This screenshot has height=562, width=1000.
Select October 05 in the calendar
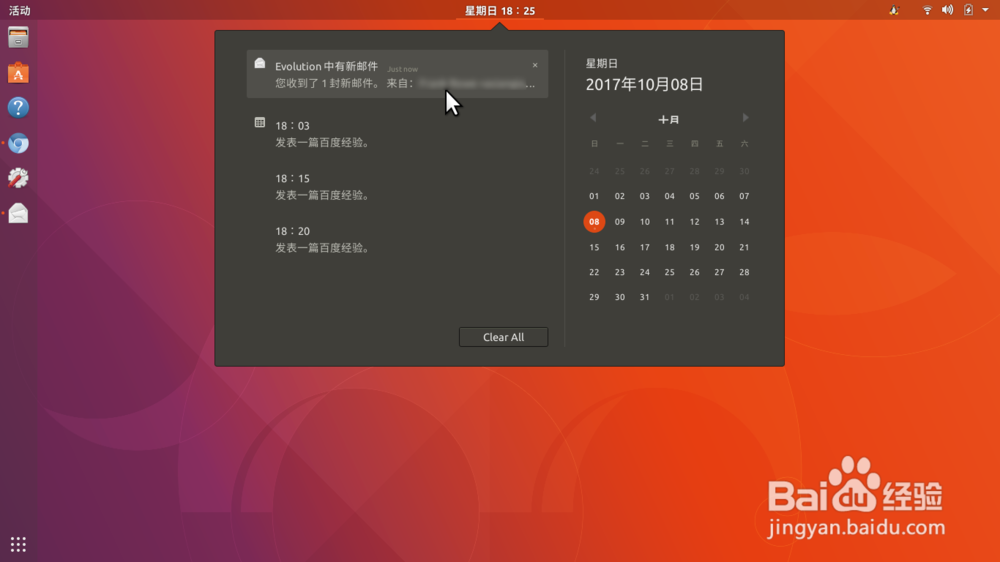694,196
